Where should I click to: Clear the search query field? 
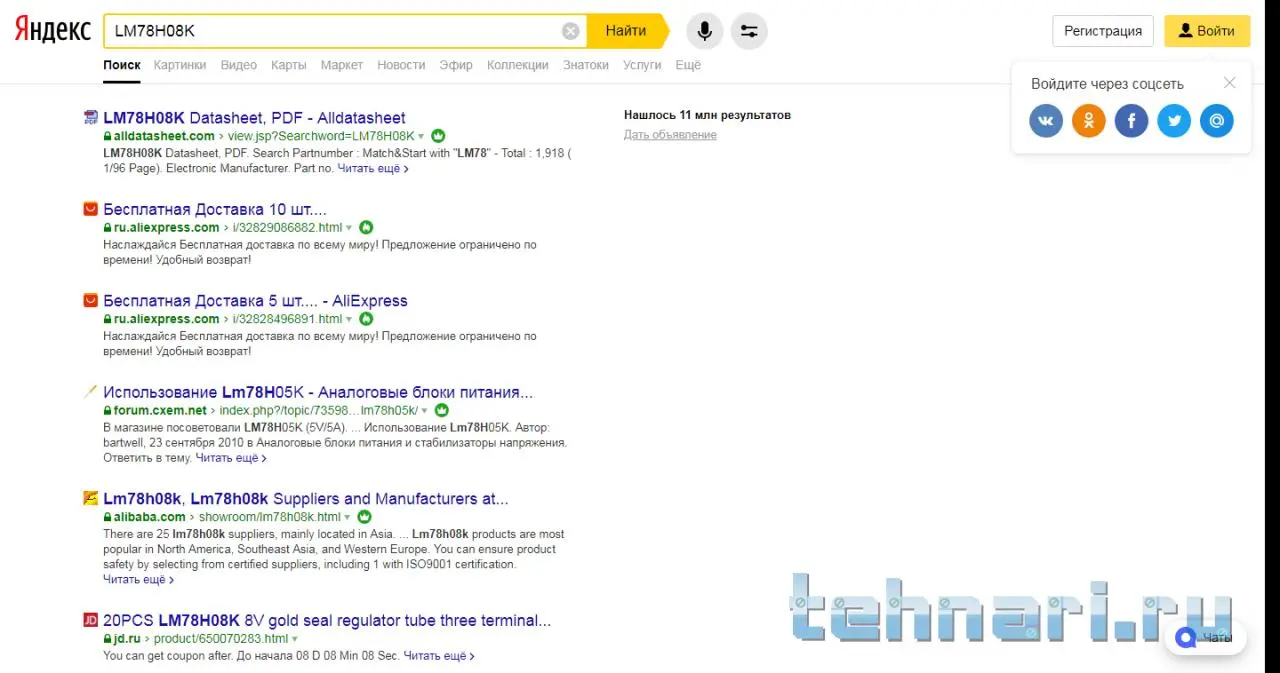(x=571, y=31)
